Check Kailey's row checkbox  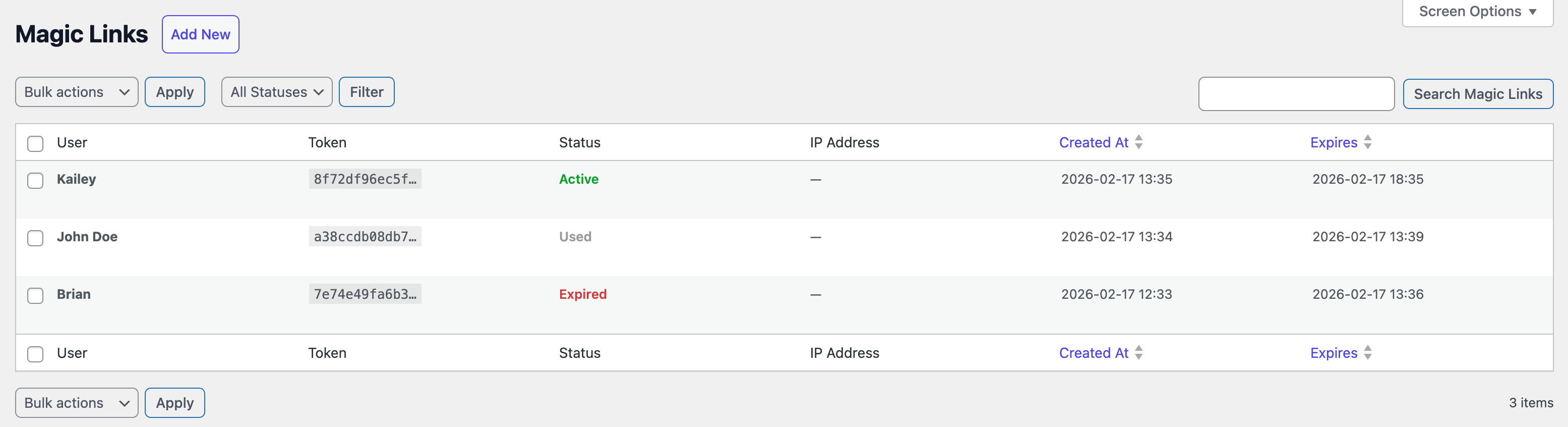(35, 180)
